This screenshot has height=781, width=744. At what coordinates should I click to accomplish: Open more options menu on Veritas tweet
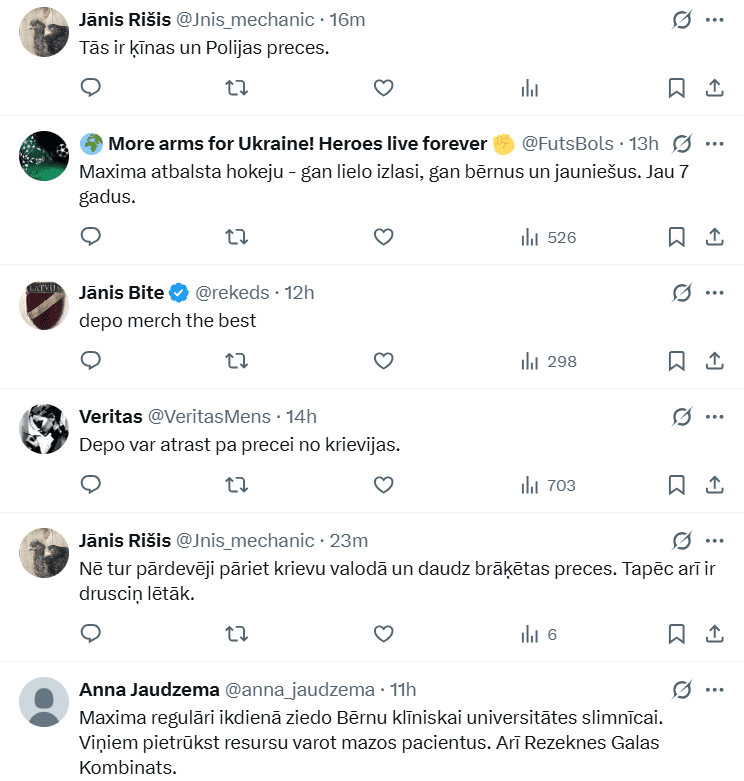click(x=714, y=417)
